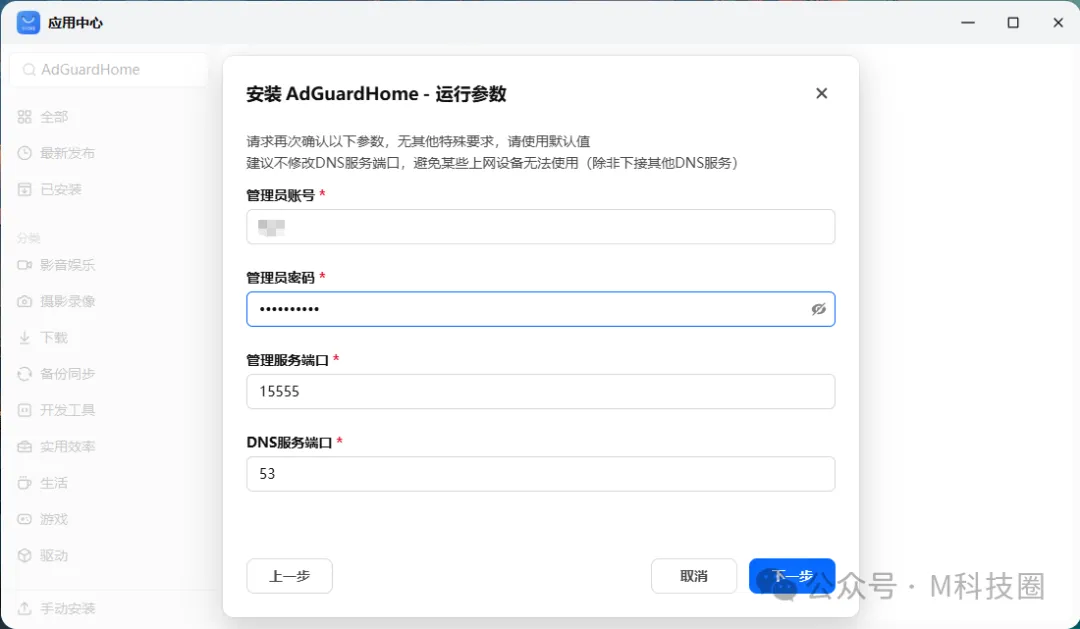Open the 摄影录像 camera category icon

[22, 301]
